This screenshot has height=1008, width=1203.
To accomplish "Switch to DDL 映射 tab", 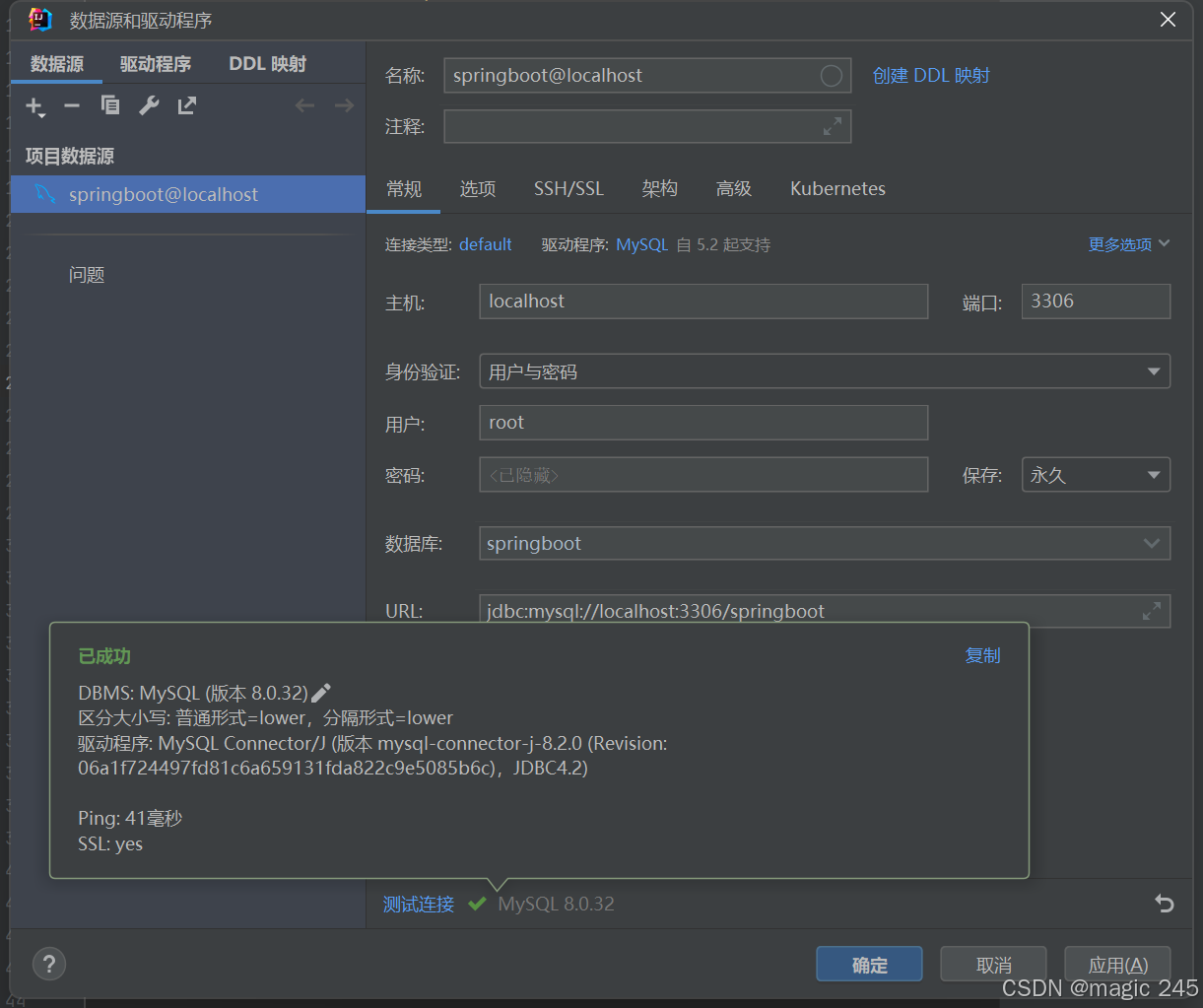I will coord(268,64).
